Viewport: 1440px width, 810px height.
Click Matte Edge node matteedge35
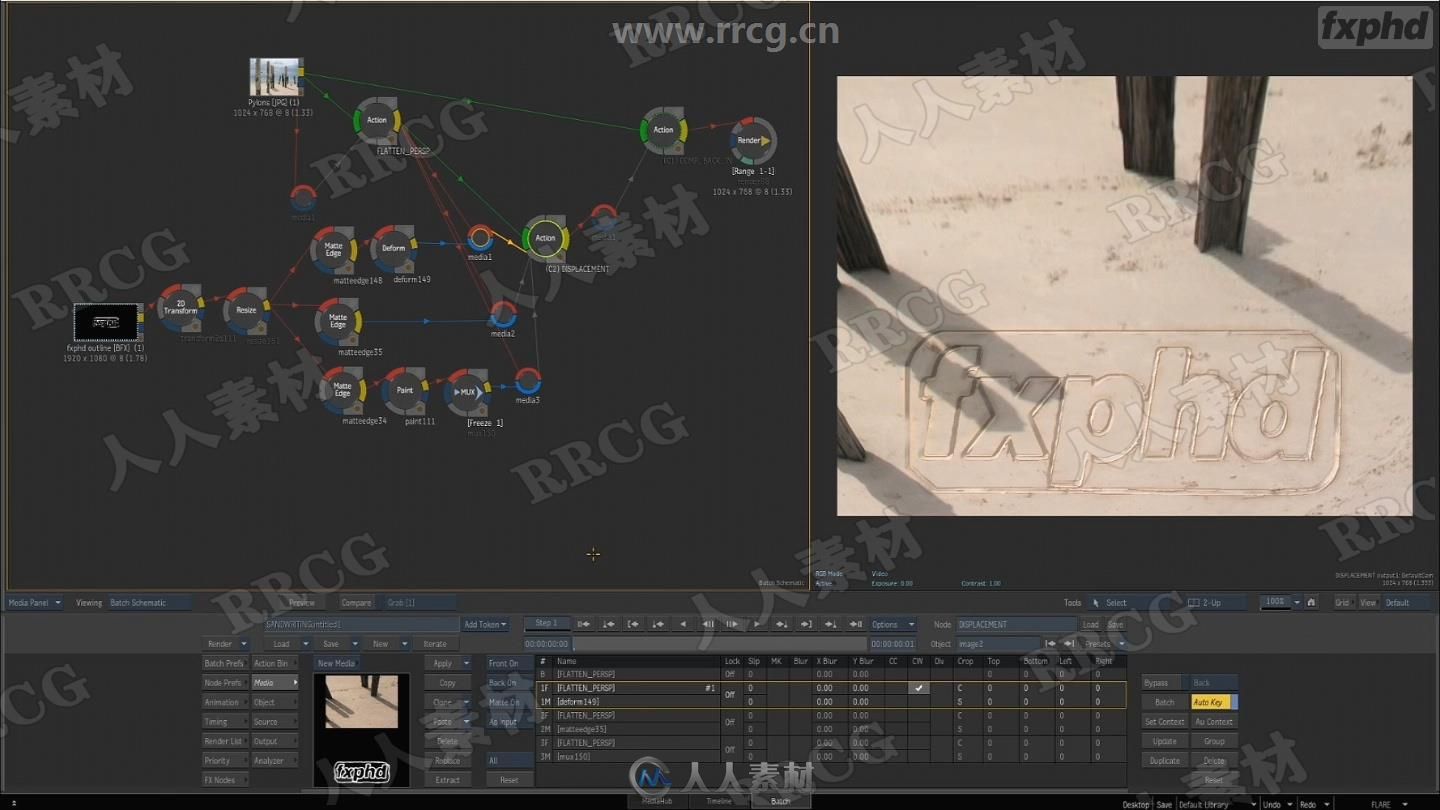pyautogui.click(x=339, y=320)
